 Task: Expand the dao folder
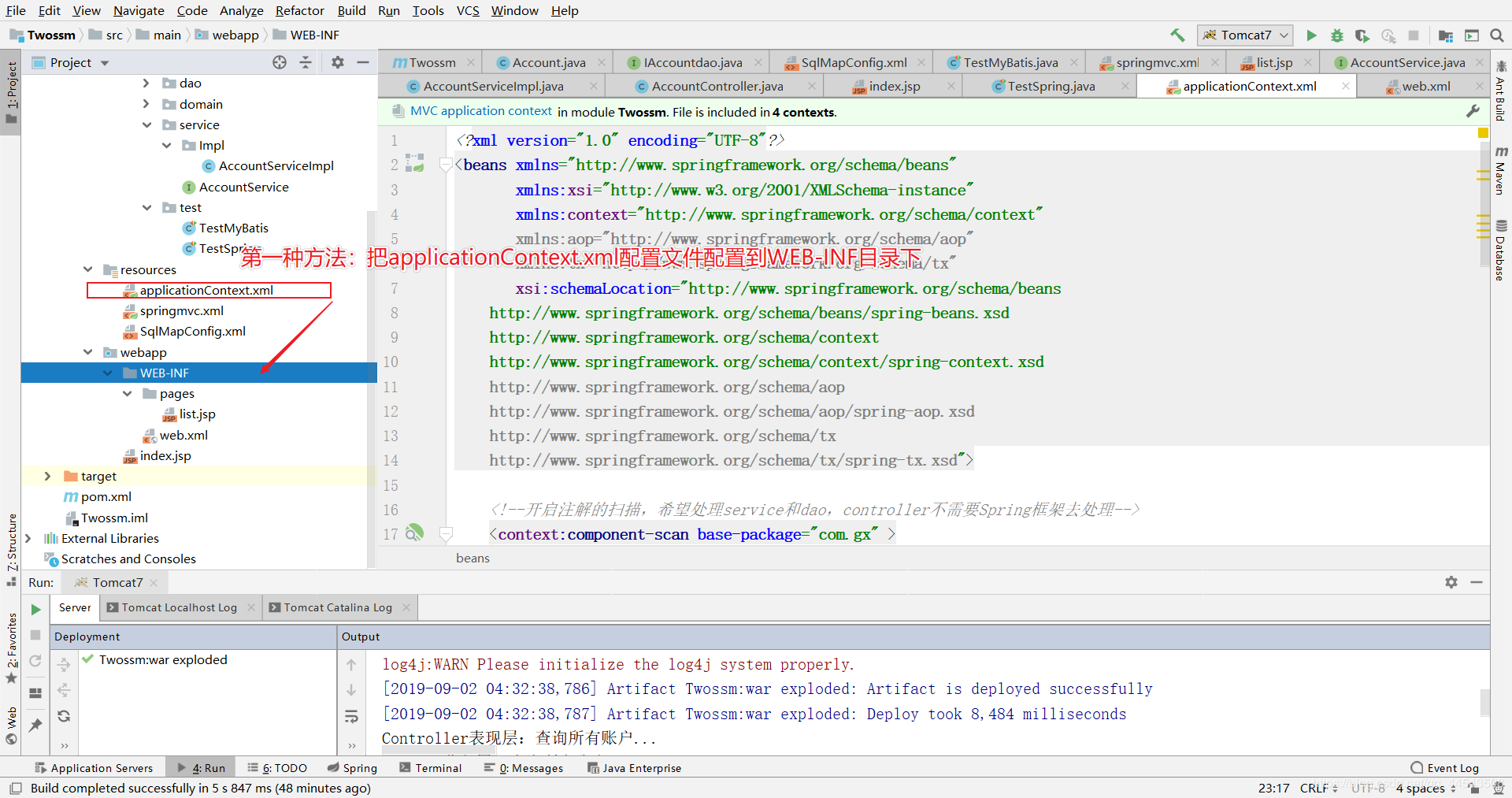(x=146, y=83)
